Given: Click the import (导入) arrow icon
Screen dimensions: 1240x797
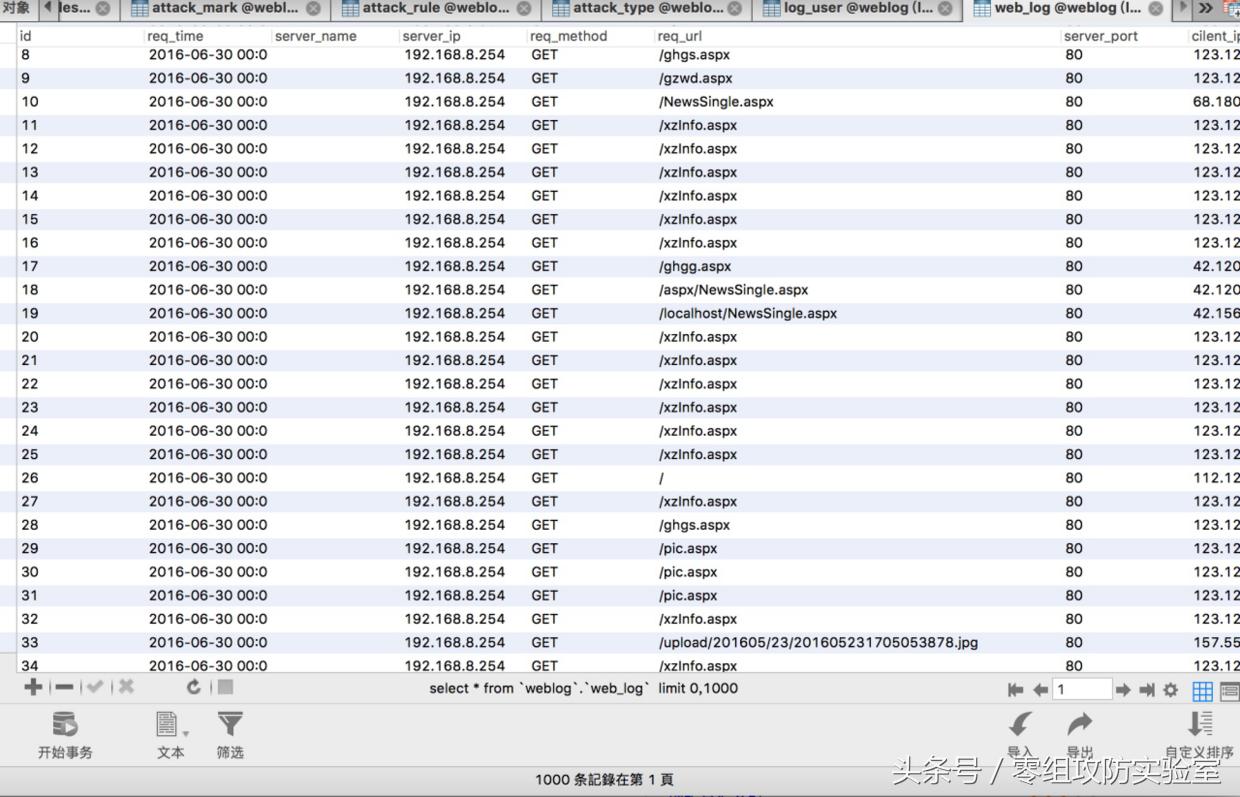Looking at the screenshot, I should coord(1020,725).
